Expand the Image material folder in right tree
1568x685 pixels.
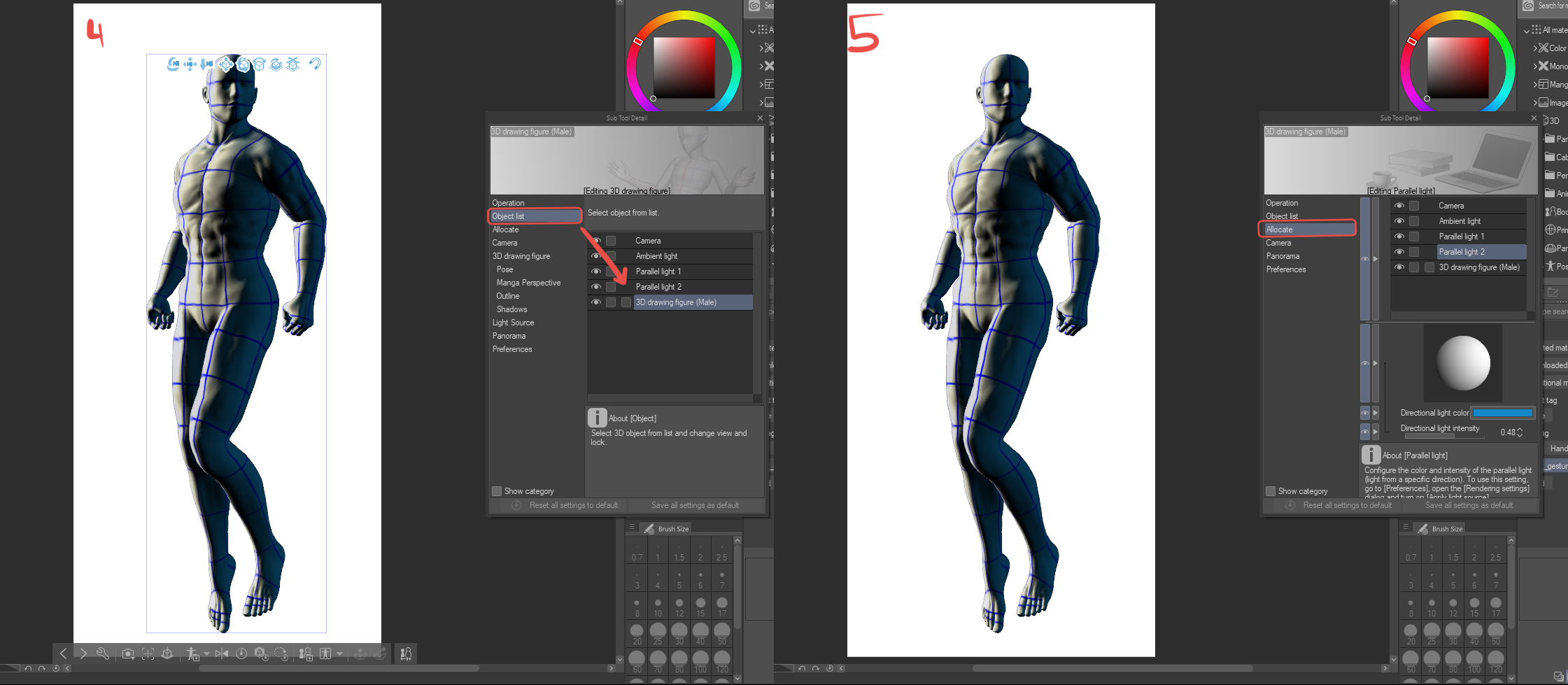[1535, 103]
